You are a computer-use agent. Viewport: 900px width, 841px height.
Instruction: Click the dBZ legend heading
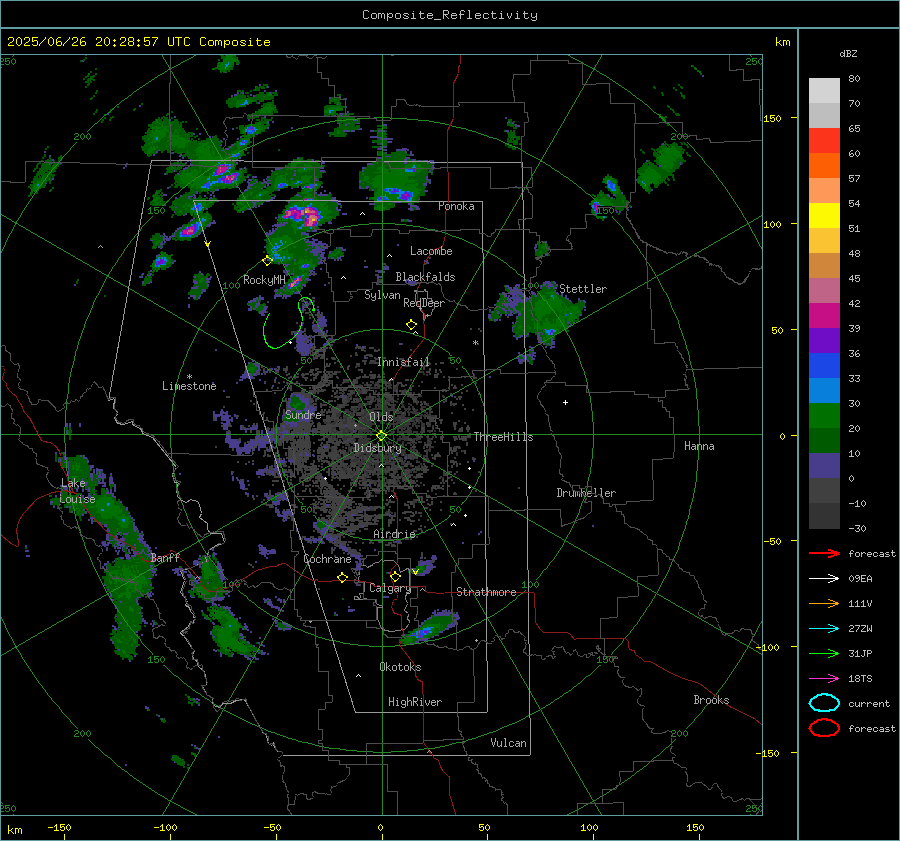pos(848,54)
